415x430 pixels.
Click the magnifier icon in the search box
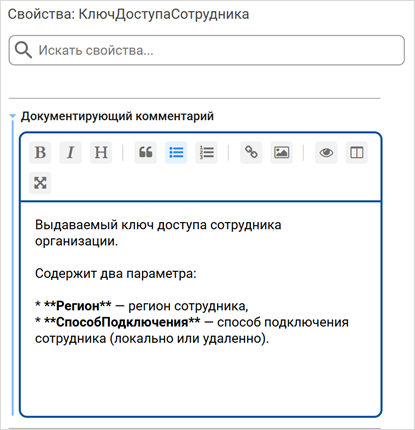[23, 50]
